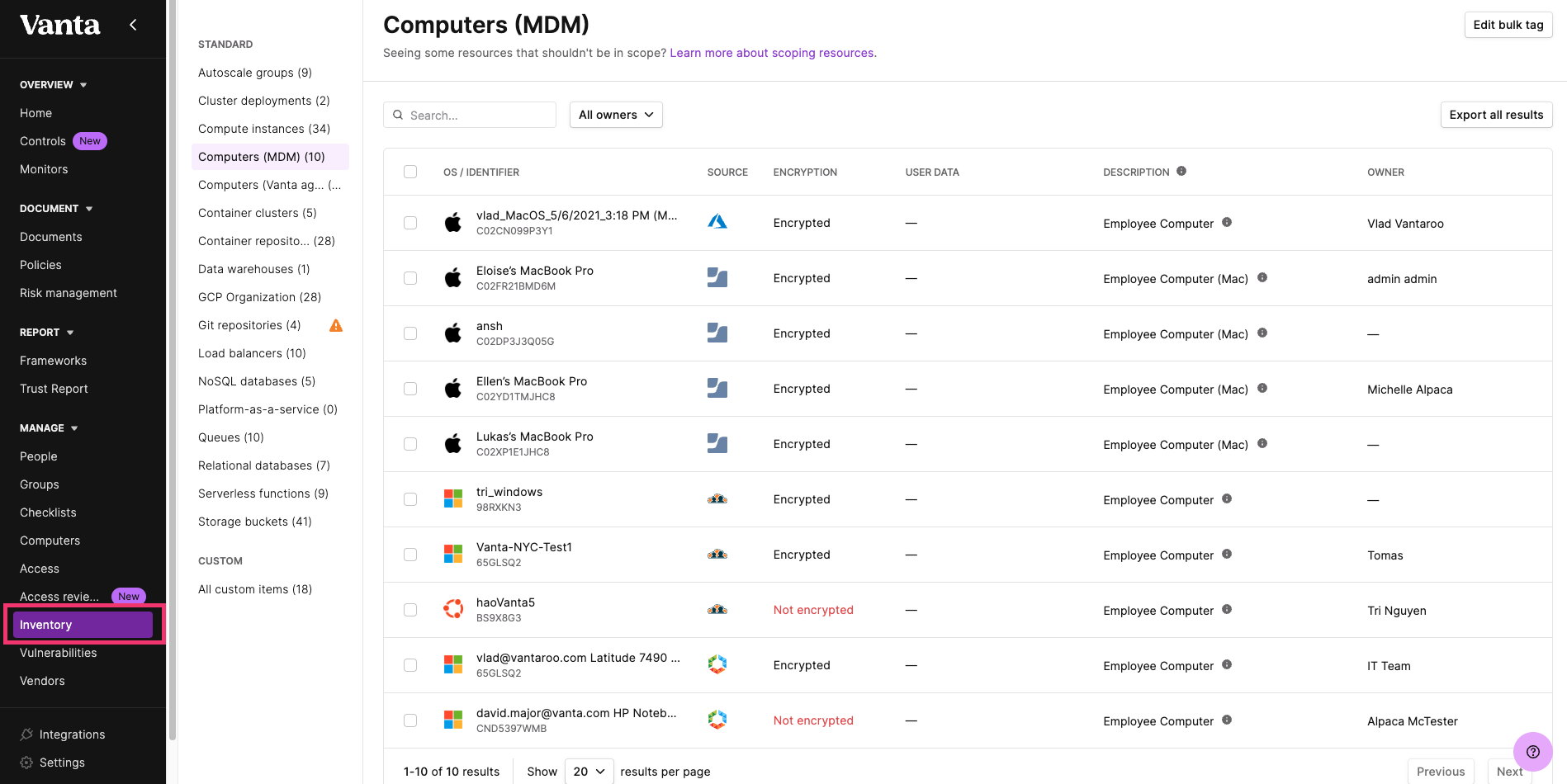1567x784 pixels.
Task: Click the Windows icon for Vanta-NYC-Test1
Action: pos(453,554)
